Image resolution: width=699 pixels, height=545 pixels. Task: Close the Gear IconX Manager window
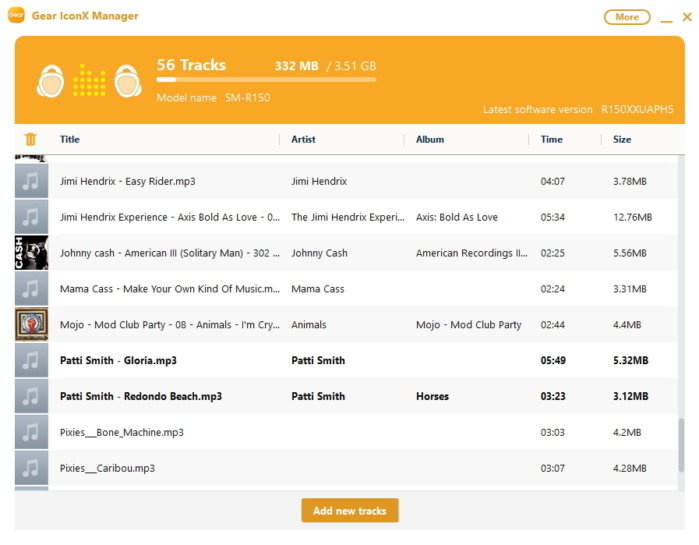pos(687,17)
